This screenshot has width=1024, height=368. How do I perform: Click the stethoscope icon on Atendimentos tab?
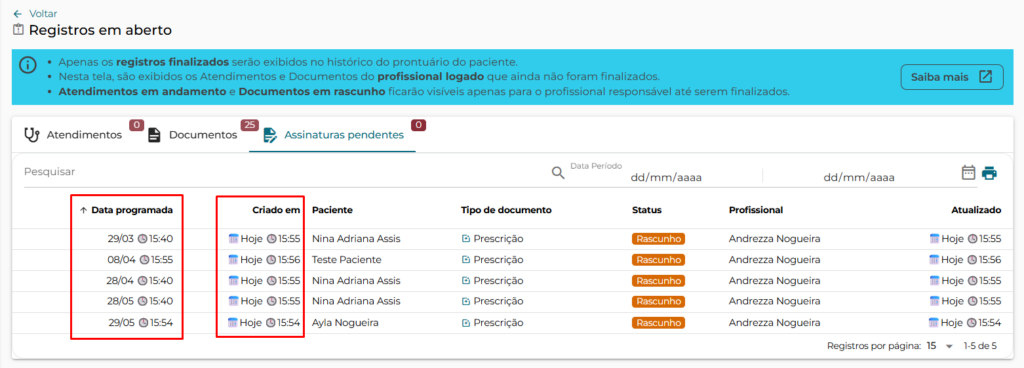coord(31,135)
